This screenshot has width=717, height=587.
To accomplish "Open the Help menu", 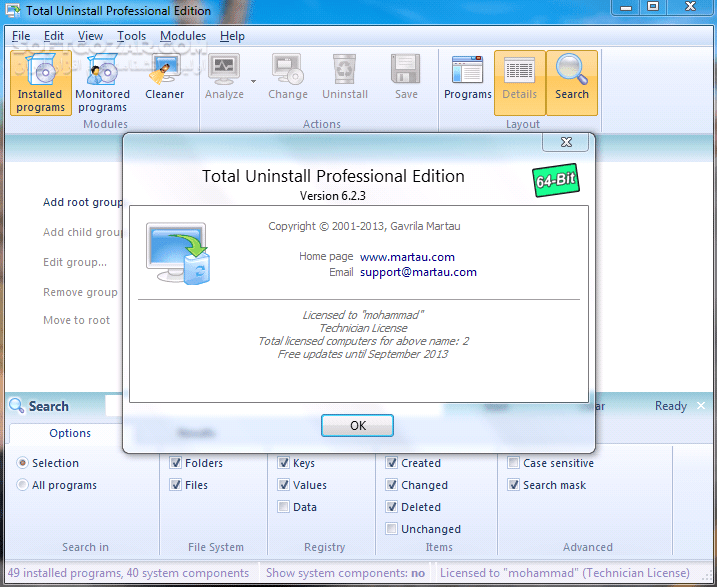I will (x=232, y=36).
